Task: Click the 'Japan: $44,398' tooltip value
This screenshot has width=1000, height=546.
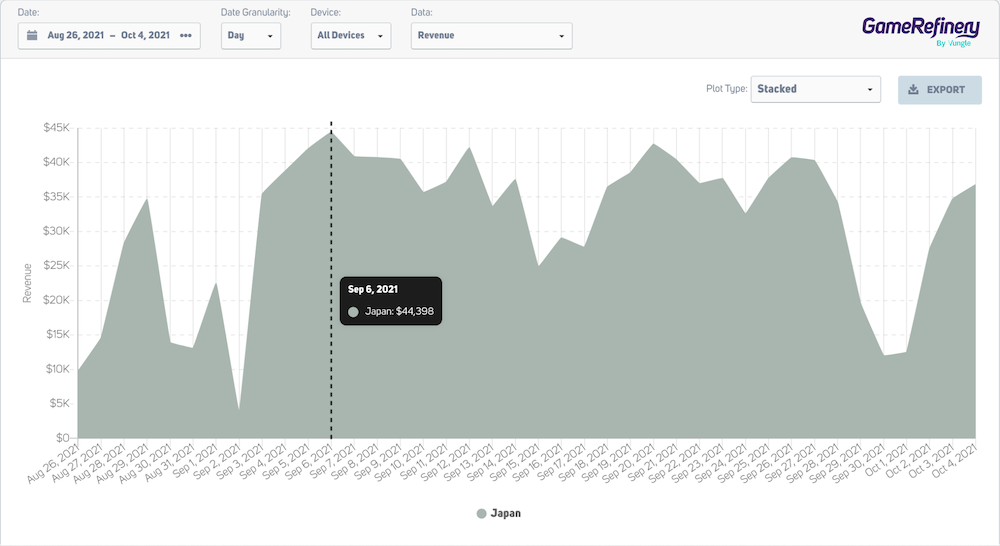Action: (x=399, y=311)
